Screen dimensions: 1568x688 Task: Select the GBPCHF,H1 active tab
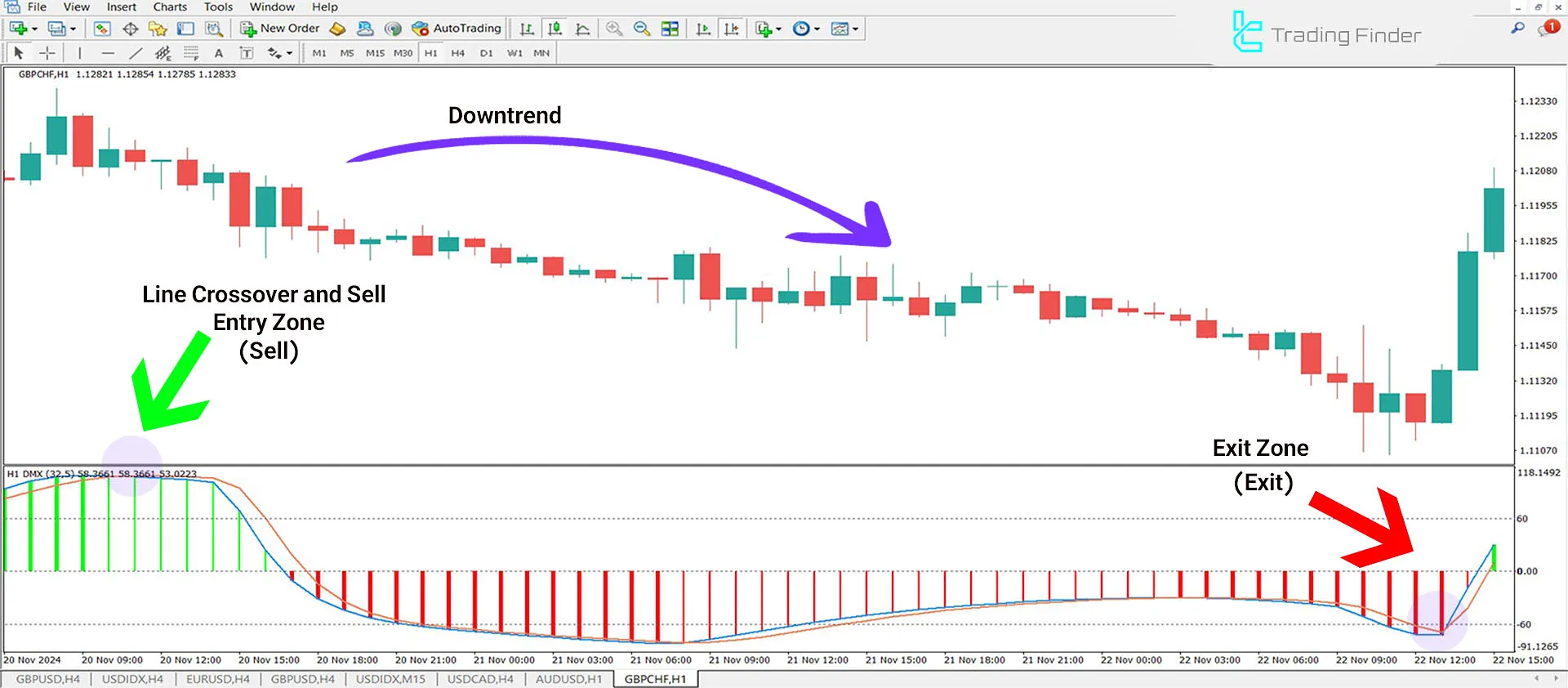[655, 679]
